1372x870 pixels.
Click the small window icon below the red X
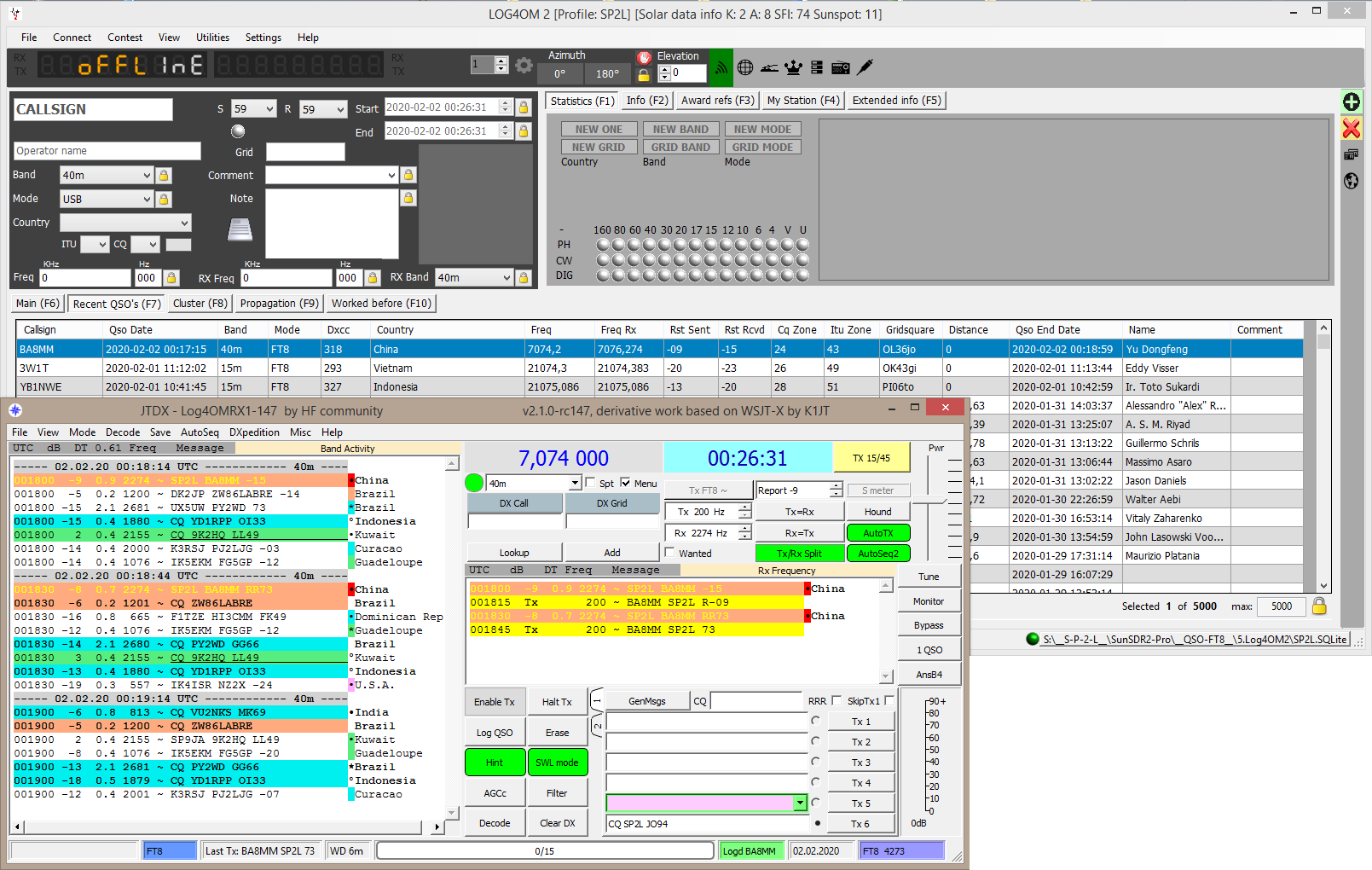1351,154
